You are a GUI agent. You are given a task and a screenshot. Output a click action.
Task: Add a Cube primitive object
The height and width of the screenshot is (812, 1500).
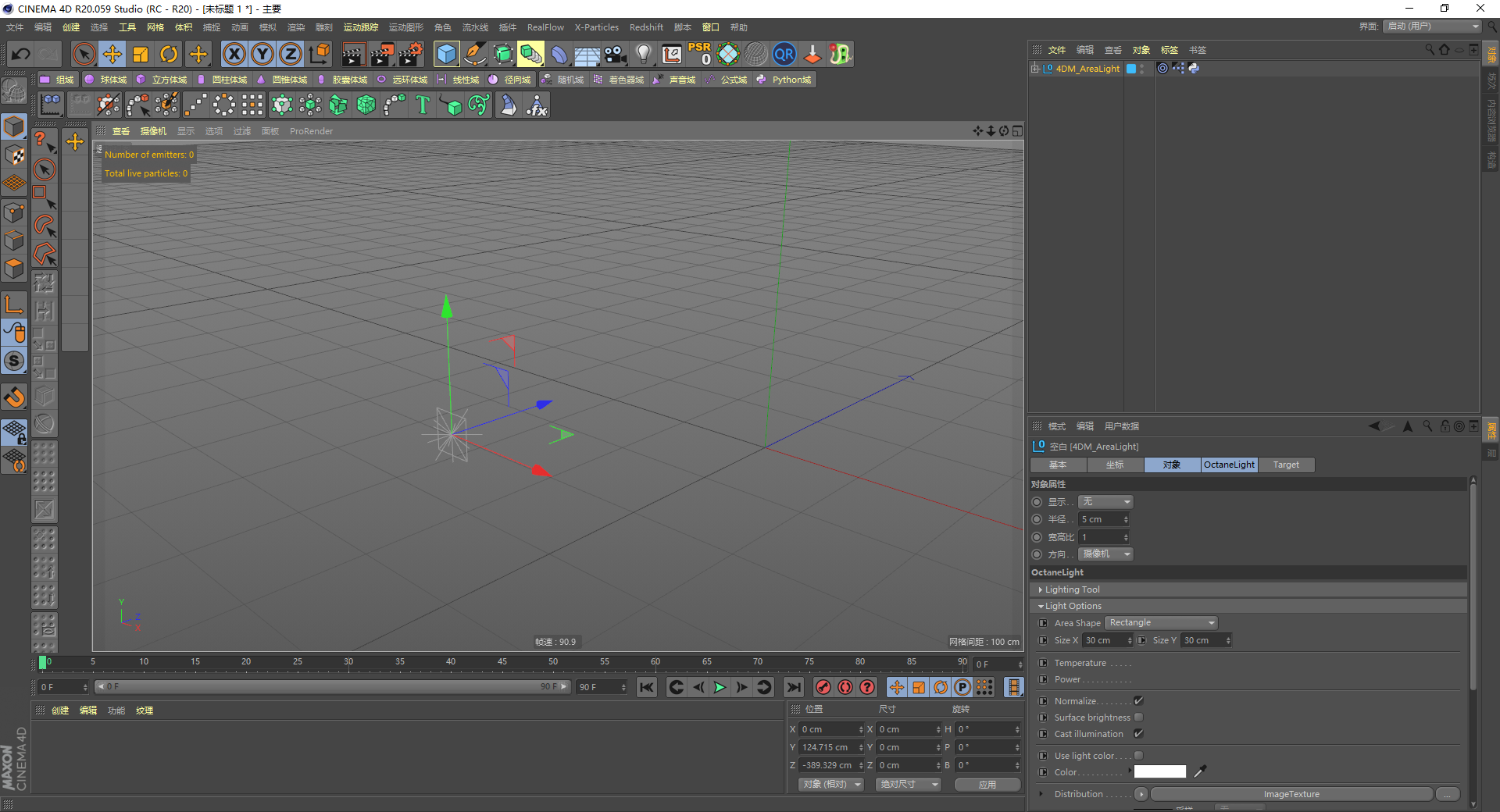pos(446,54)
